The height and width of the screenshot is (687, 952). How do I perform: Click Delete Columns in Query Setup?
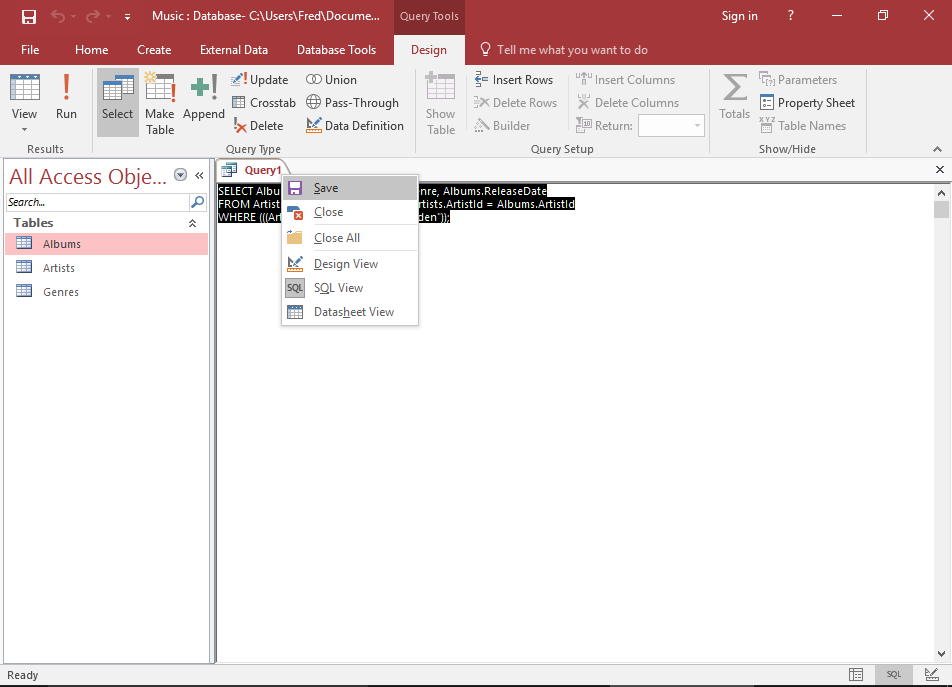point(627,103)
